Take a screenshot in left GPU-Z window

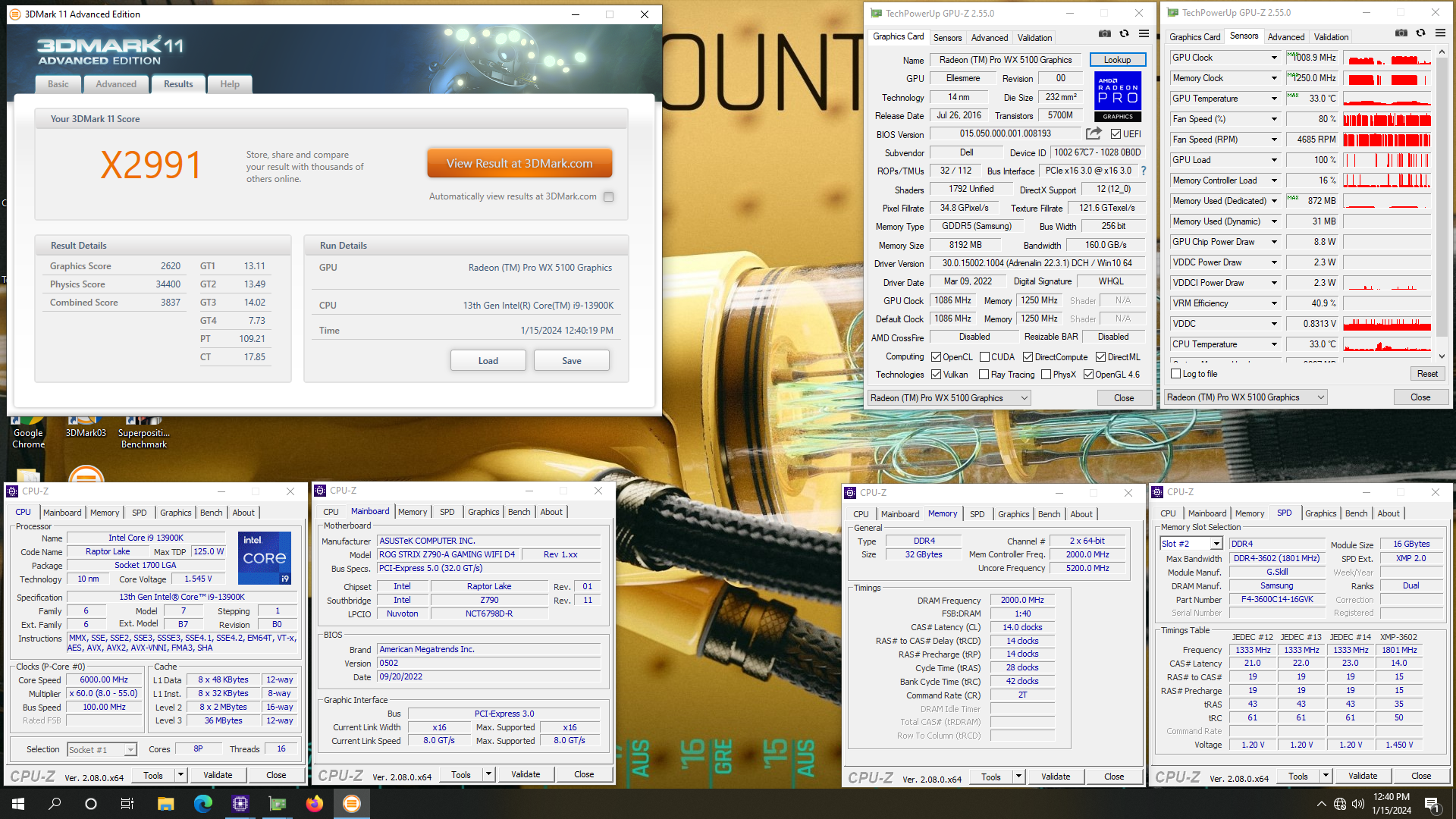tap(1105, 34)
